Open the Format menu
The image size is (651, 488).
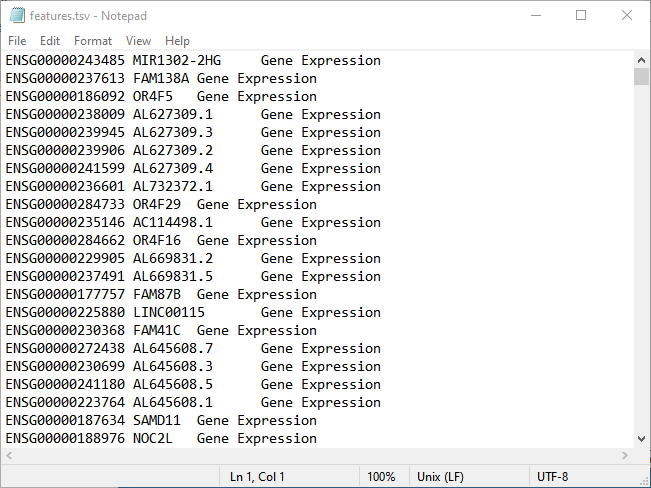[x=93, y=41]
